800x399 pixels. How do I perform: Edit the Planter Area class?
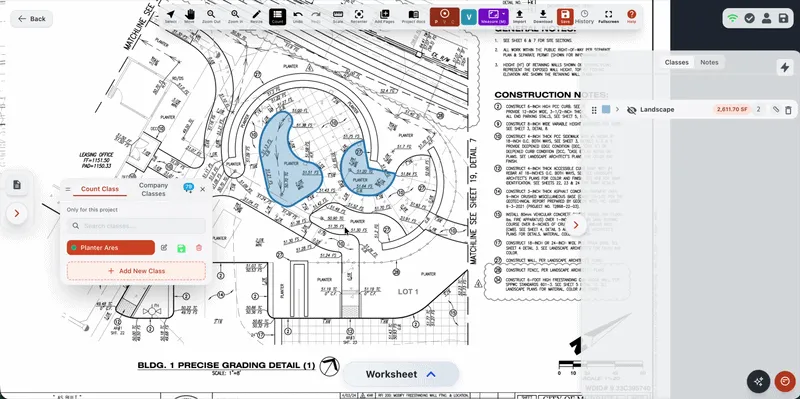tap(164, 248)
